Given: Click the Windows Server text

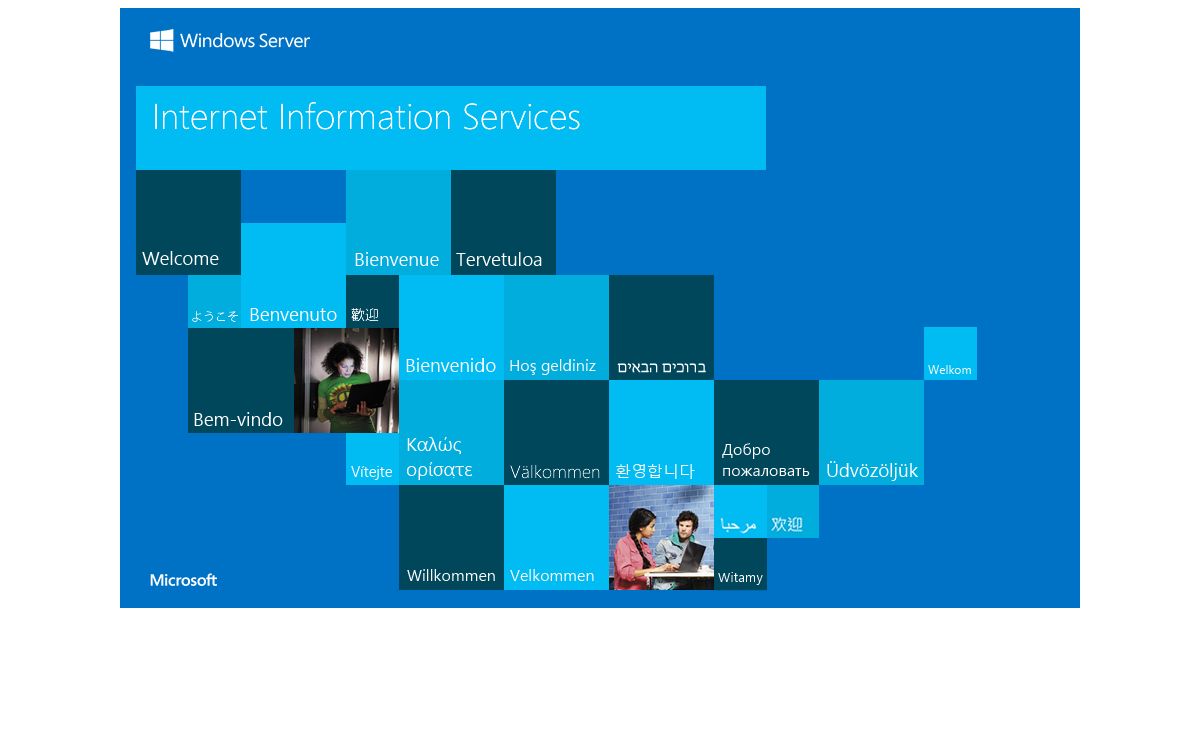Looking at the screenshot, I should (245, 41).
